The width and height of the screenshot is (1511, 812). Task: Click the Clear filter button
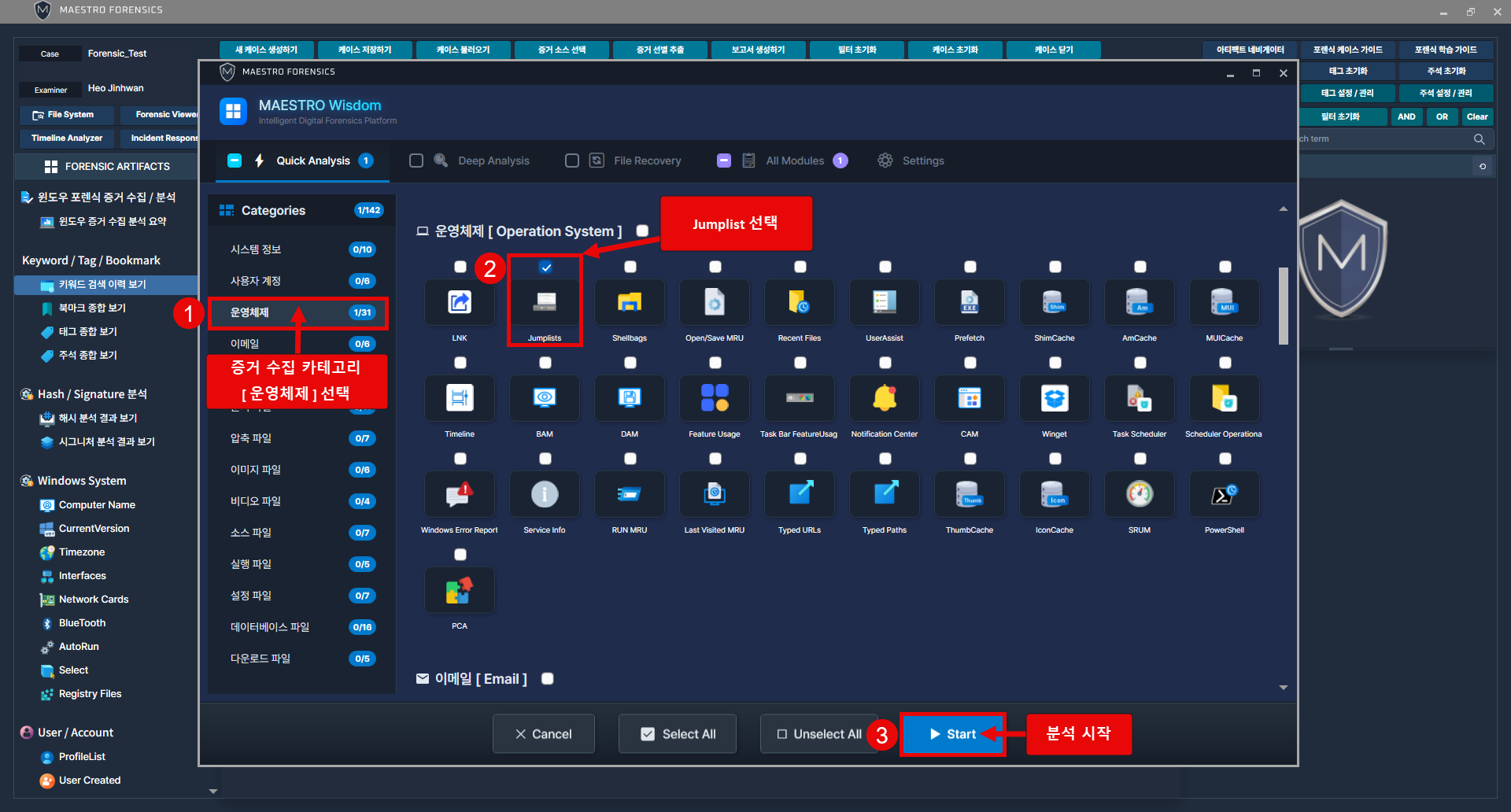click(x=1477, y=116)
